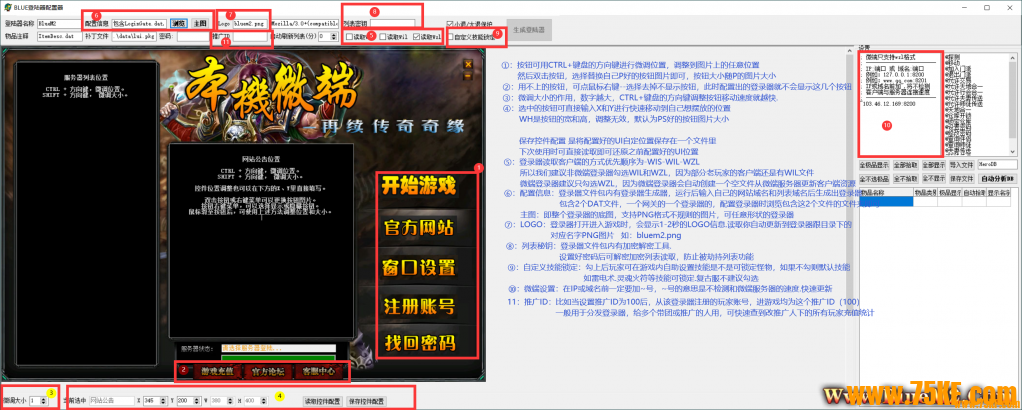Click the BLUE configurator app icon in title bar
The width and height of the screenshot is (1022, 410).
7,7
